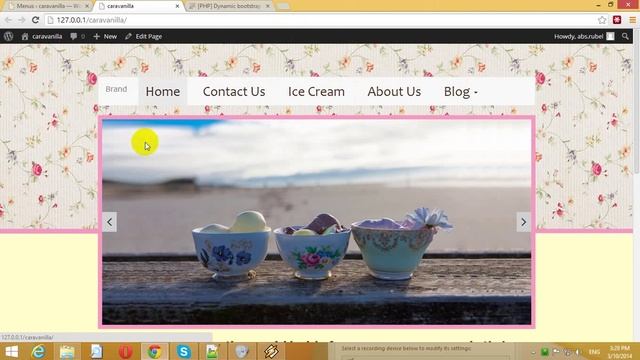Open File Explorer from the taskbar
640x360 pixels.
point(67,351)
